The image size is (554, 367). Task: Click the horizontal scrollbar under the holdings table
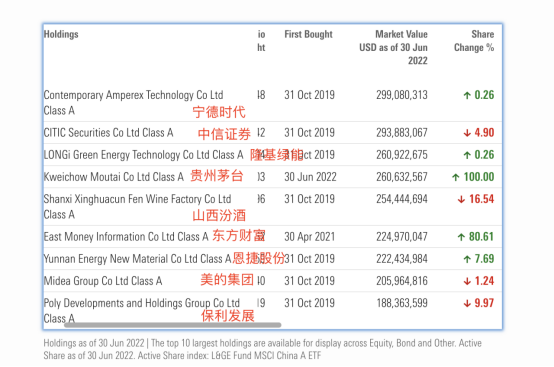pos(172,325)
